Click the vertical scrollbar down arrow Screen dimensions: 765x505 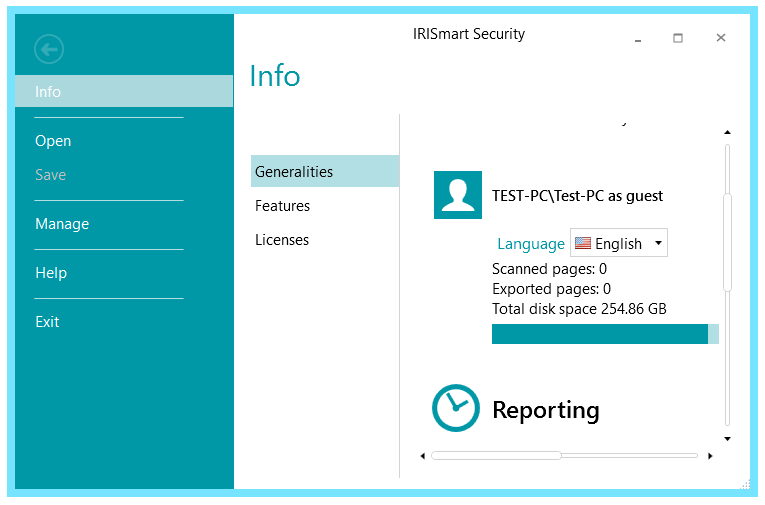coord(727,439)
